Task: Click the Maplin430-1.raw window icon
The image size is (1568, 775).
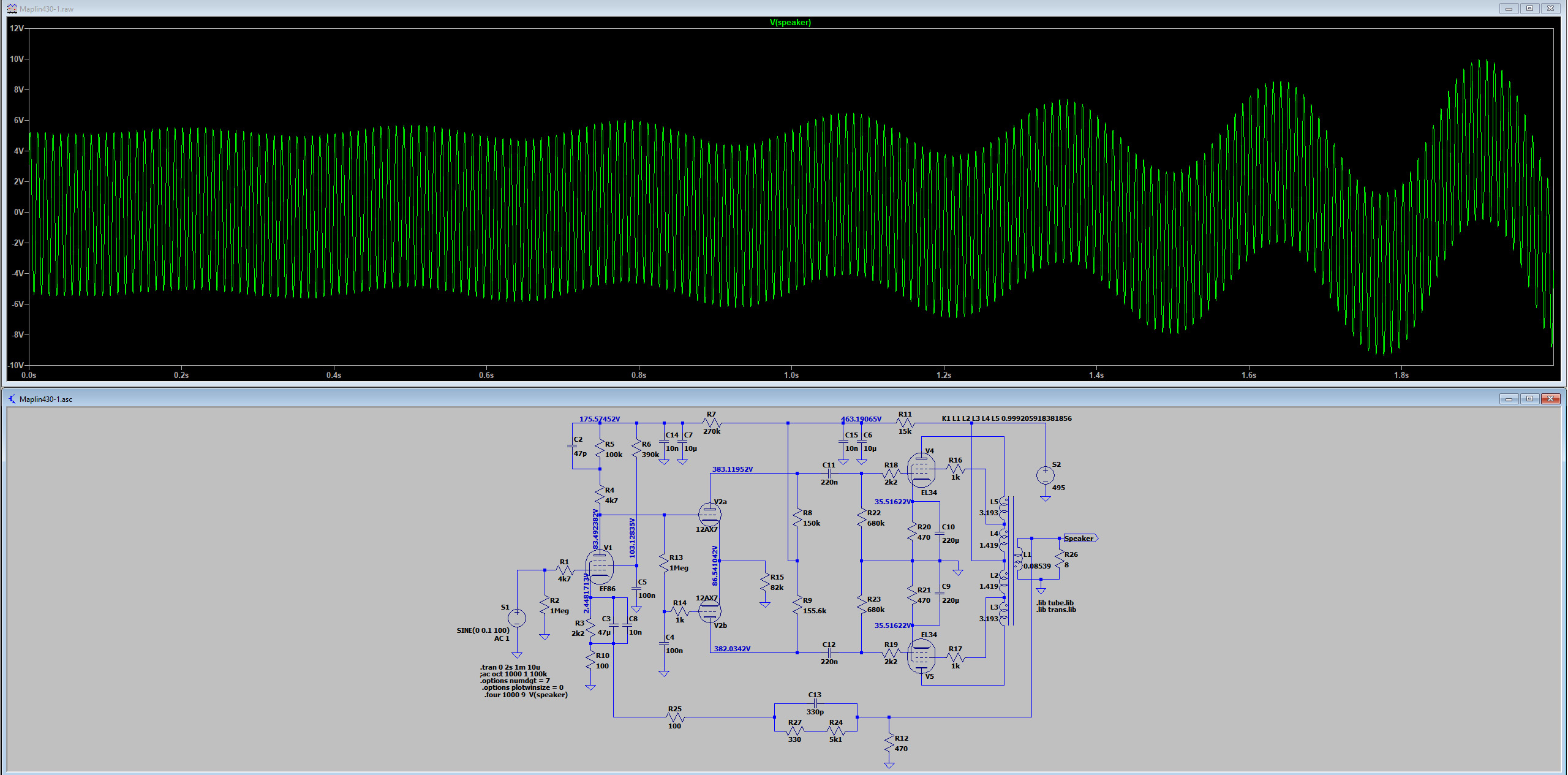Action: tap(12, 9)
